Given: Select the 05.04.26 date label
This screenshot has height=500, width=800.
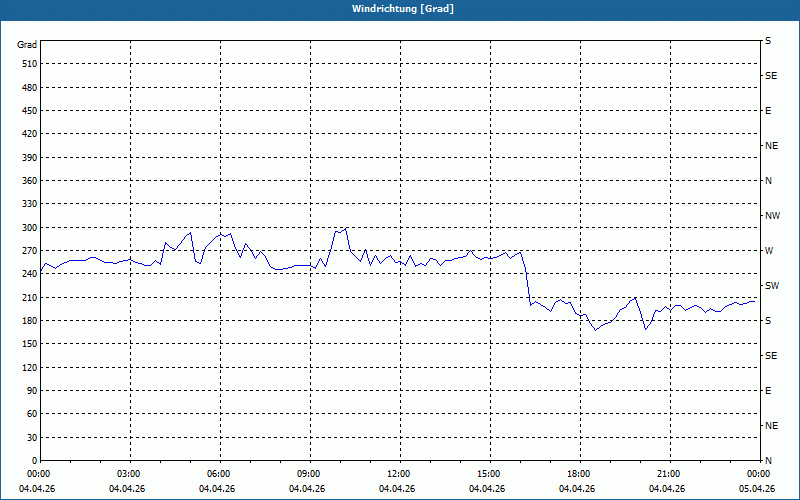Looking at the screenshot, I should pyautogui.click(x=757, y=489).
